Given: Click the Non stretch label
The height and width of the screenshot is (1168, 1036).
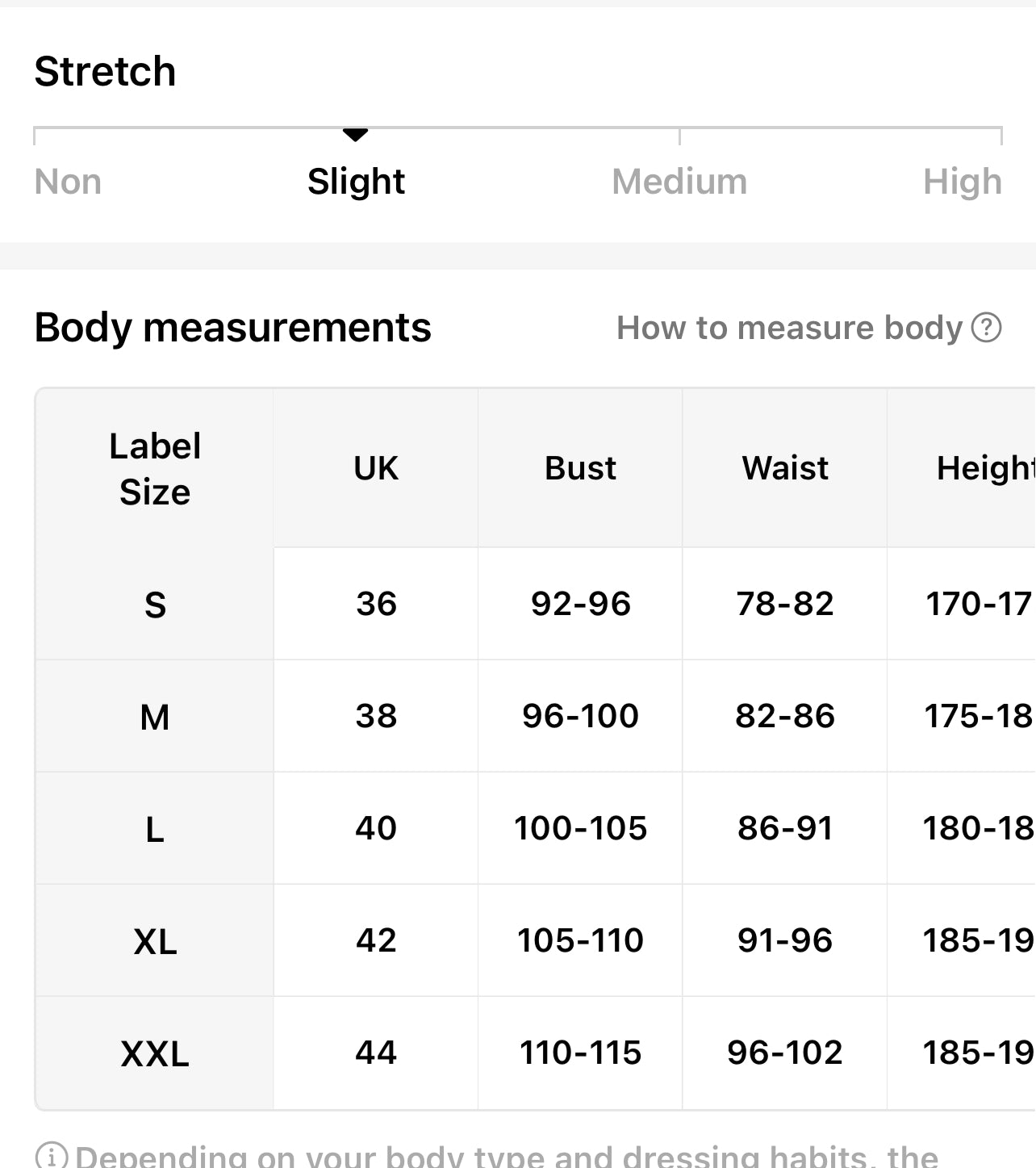Looking at the screenshot, I should click(x=68, y=182).
